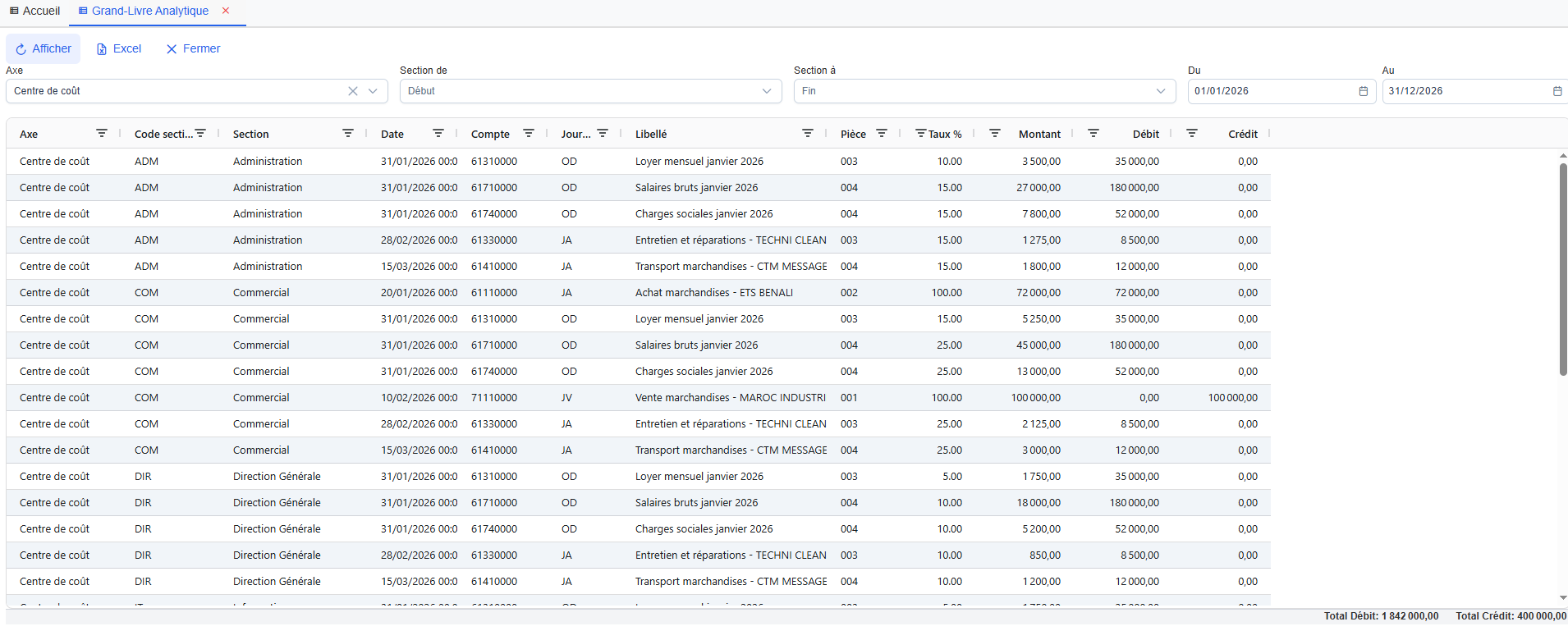Click calendar icon in Du date field
Viewport: 1568px width, 640px height.
1364,91
